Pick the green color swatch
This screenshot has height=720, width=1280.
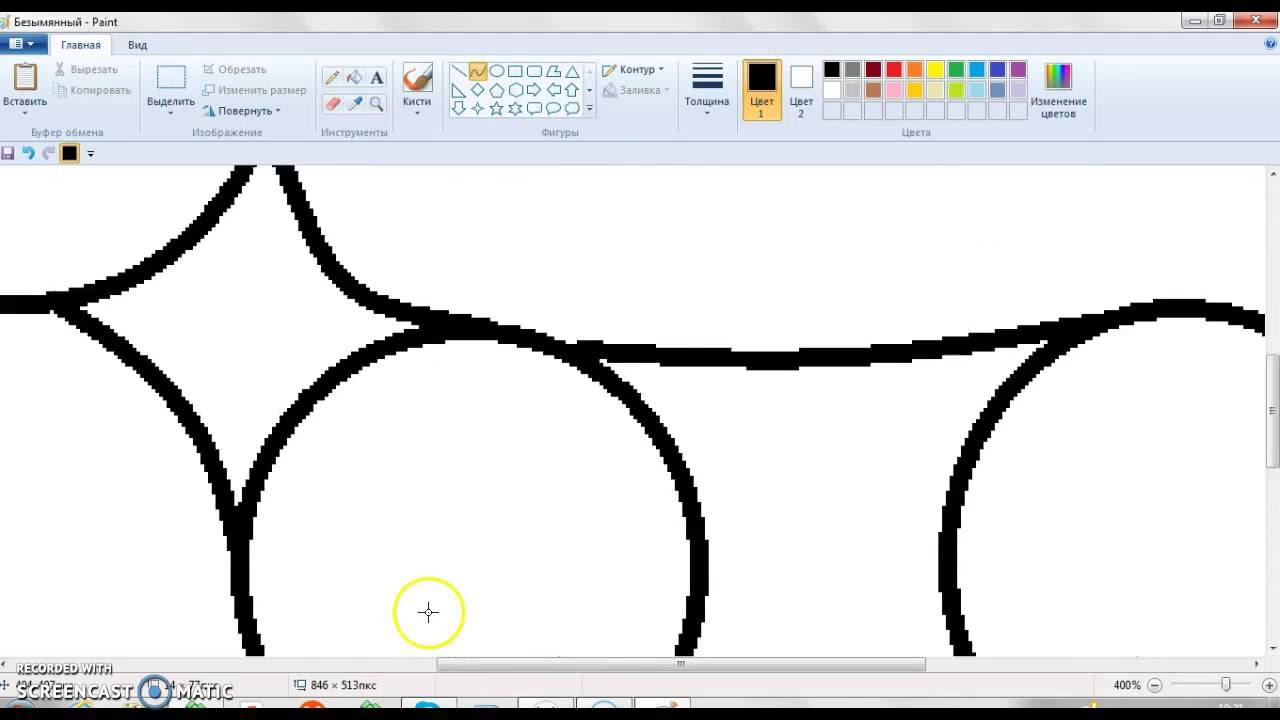click(x=956, y=69)
